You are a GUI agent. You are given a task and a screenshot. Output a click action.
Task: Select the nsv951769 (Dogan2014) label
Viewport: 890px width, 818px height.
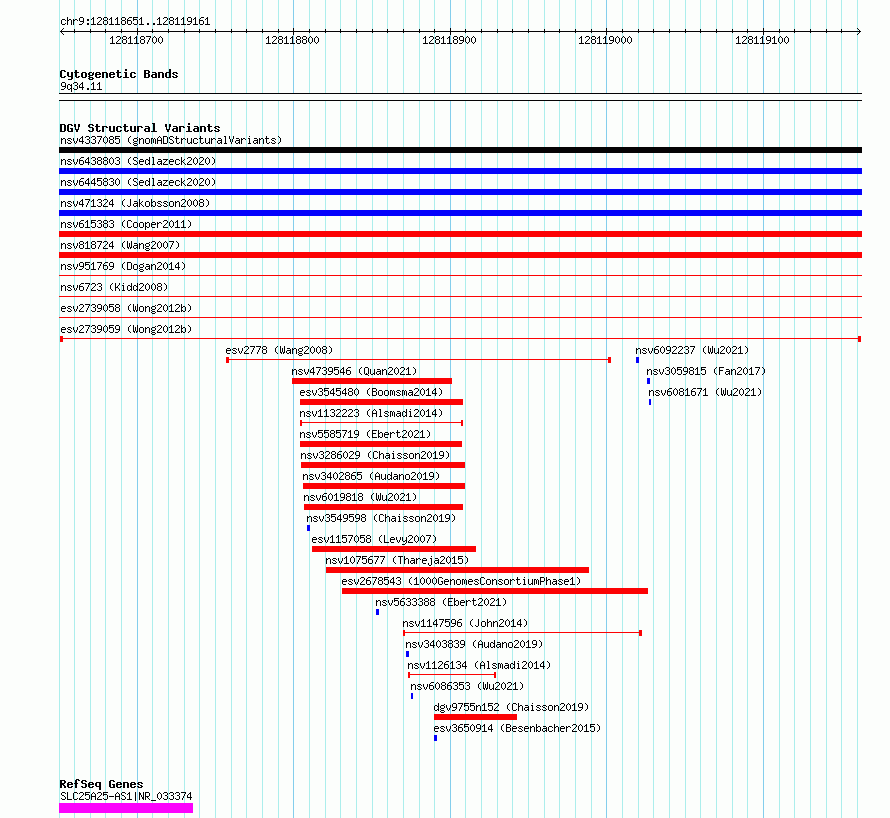pyautogui.click(x=123, y=266)
